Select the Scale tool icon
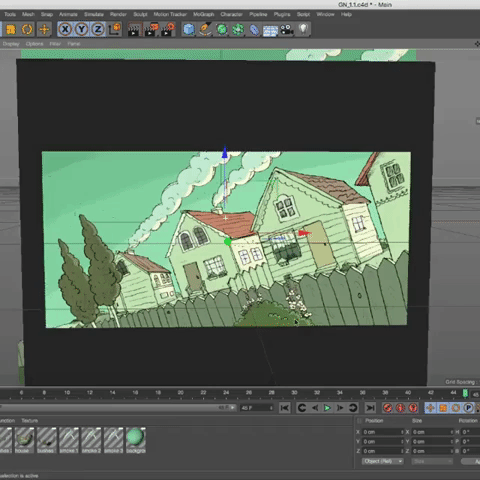The image size is (480, 480). [11, 29]
